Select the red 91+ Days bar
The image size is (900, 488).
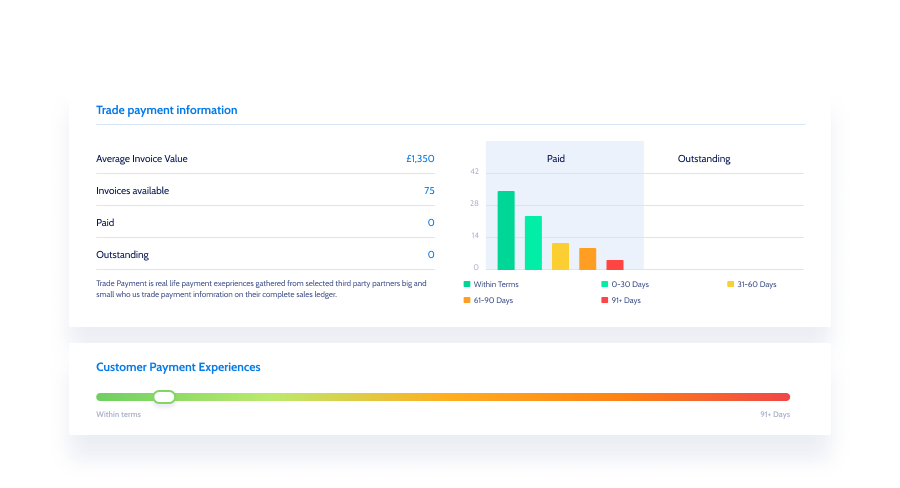615,265
